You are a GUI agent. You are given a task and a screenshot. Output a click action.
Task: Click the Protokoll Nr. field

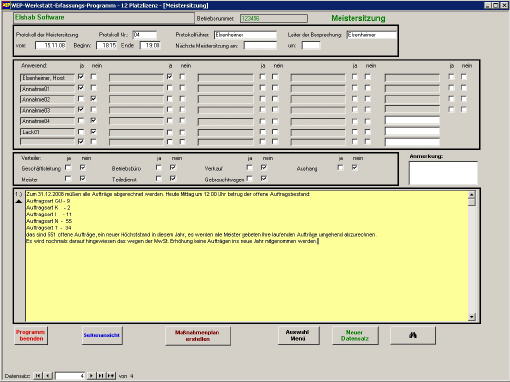tap(145, 35)
